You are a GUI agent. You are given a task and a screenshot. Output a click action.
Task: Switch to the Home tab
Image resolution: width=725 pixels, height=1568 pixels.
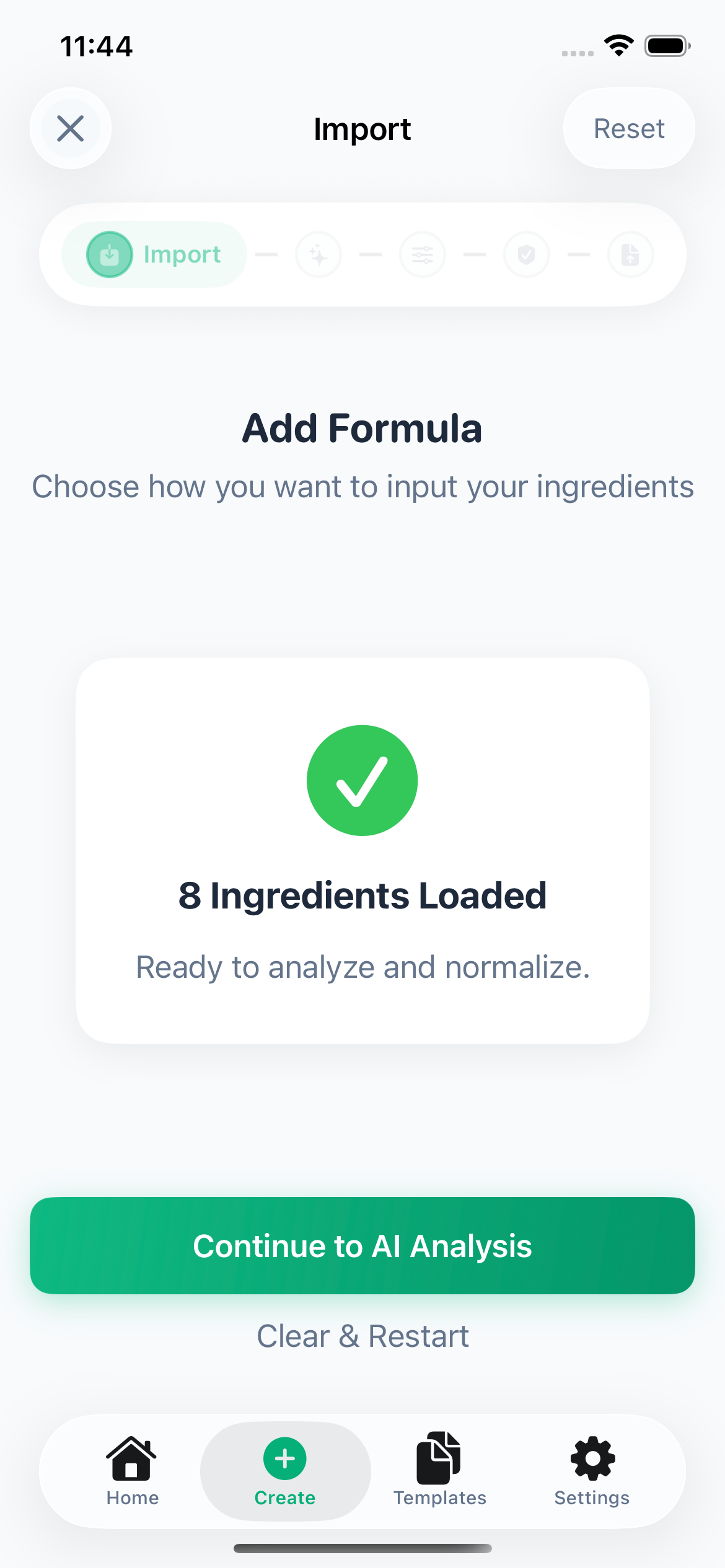(132, 1471)
